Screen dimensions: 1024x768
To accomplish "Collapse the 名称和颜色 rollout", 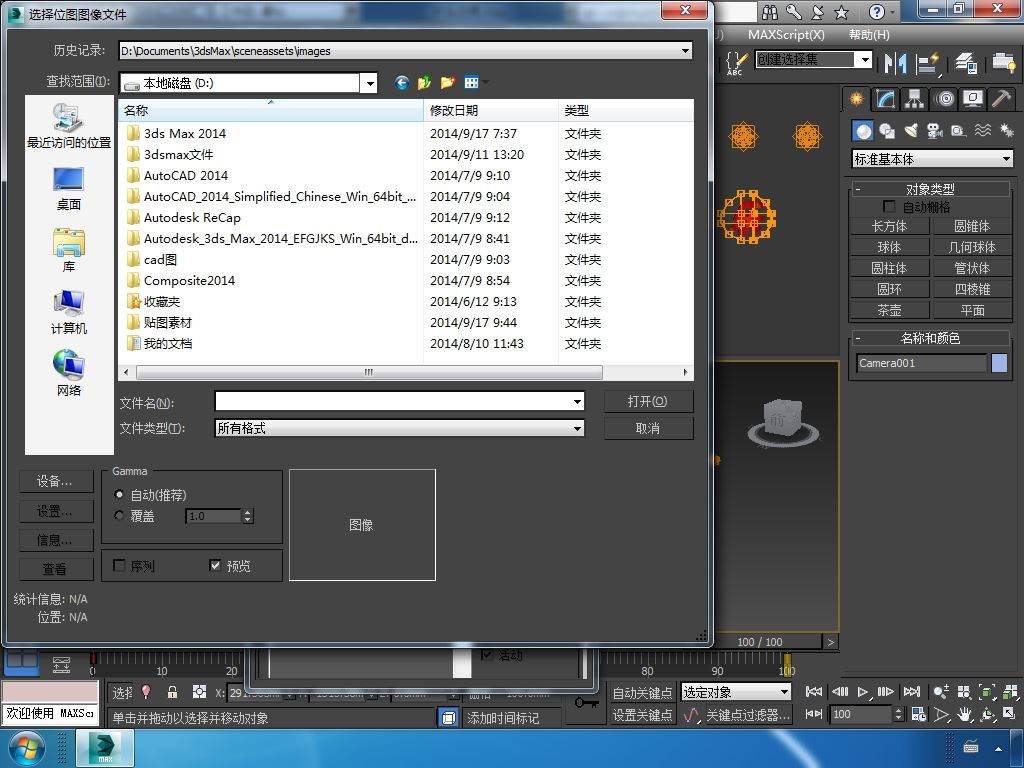I will (930, 338).
